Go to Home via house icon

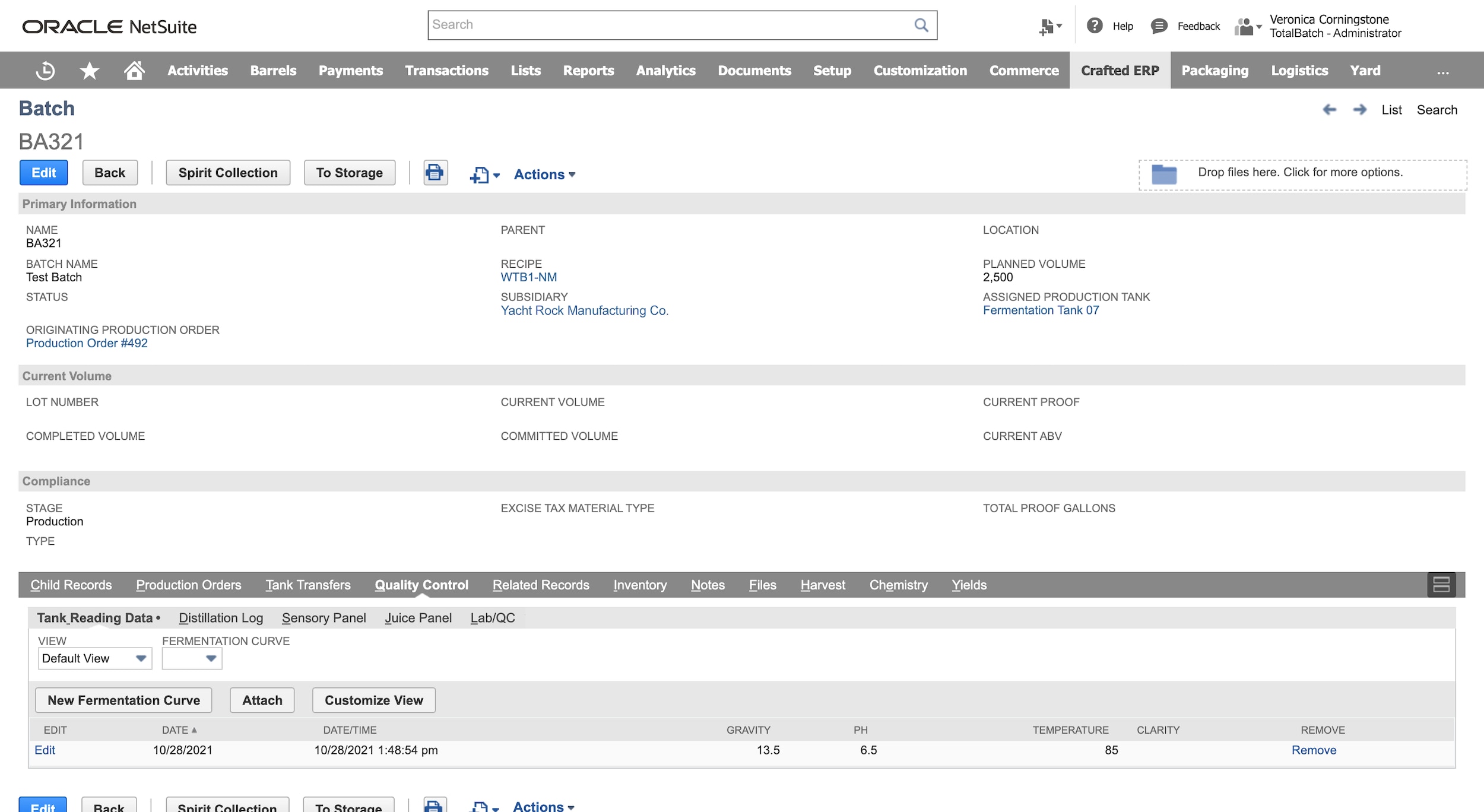pos(134,71)
